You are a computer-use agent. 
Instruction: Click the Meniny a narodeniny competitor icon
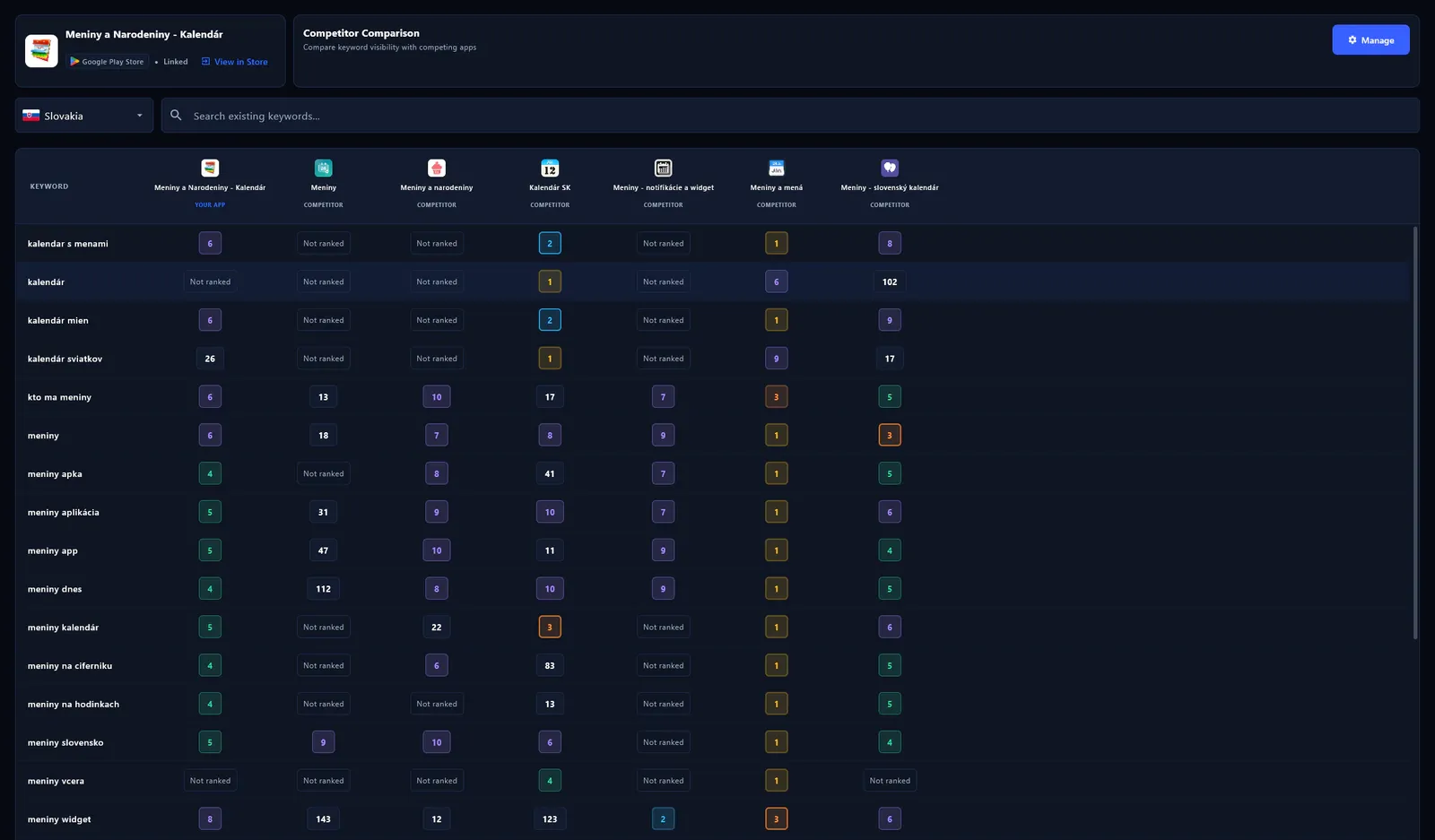pos(437,168)
